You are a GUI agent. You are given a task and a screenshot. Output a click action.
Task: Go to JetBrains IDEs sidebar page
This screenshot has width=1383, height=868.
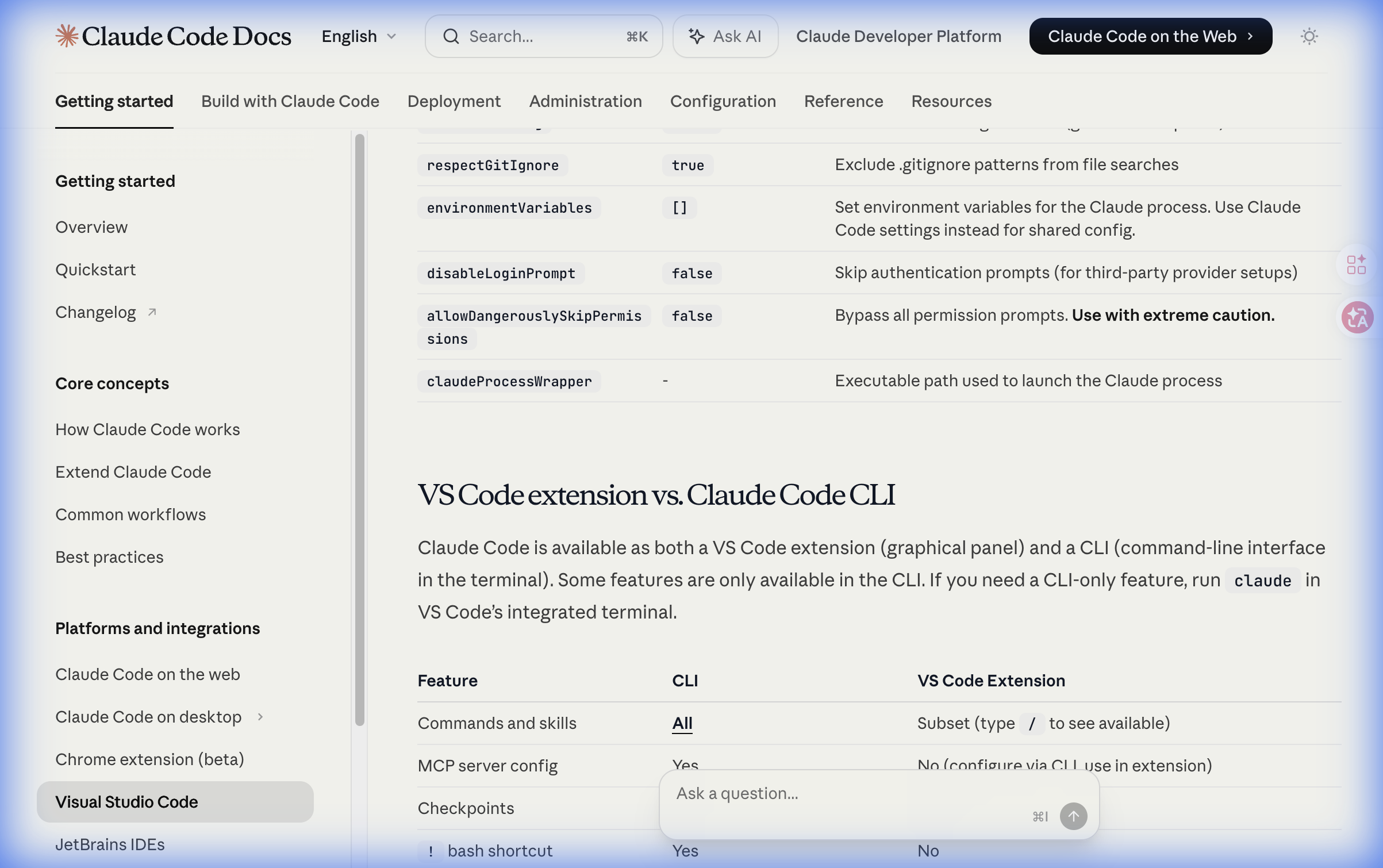pos(110,844)
